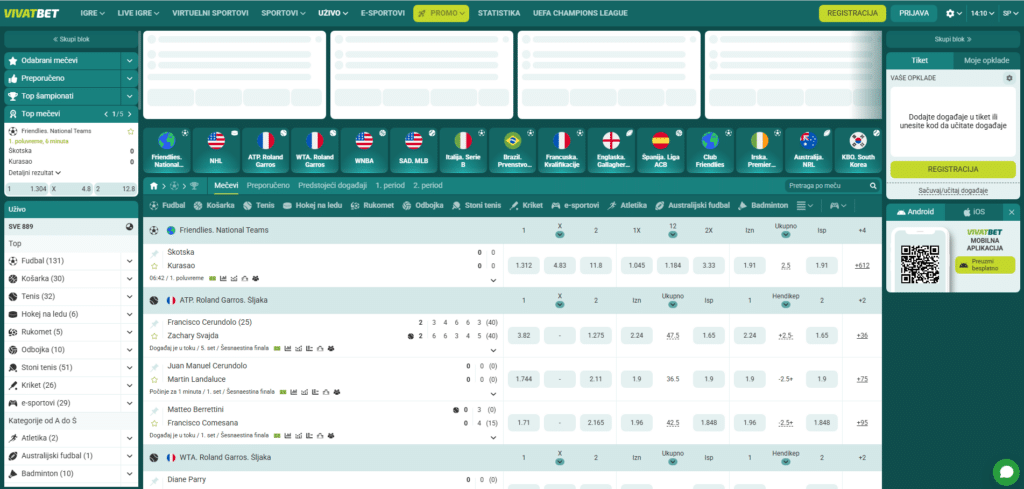This screenshot has width=1024, height=489.
Task: Click REGISTRACIJA button in ticket panel
Action: point(953,169)
